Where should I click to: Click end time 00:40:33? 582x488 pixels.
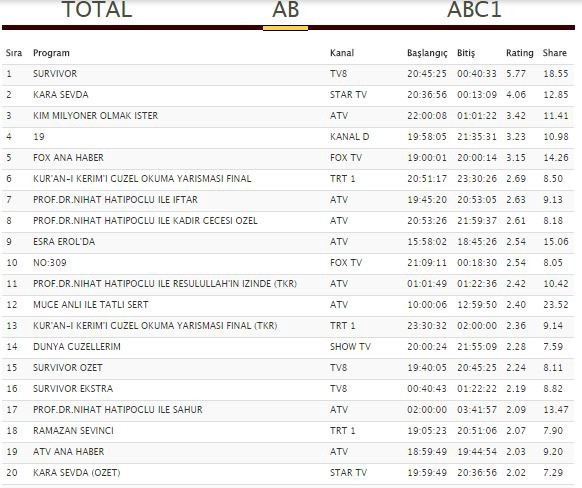pos(477,73)
